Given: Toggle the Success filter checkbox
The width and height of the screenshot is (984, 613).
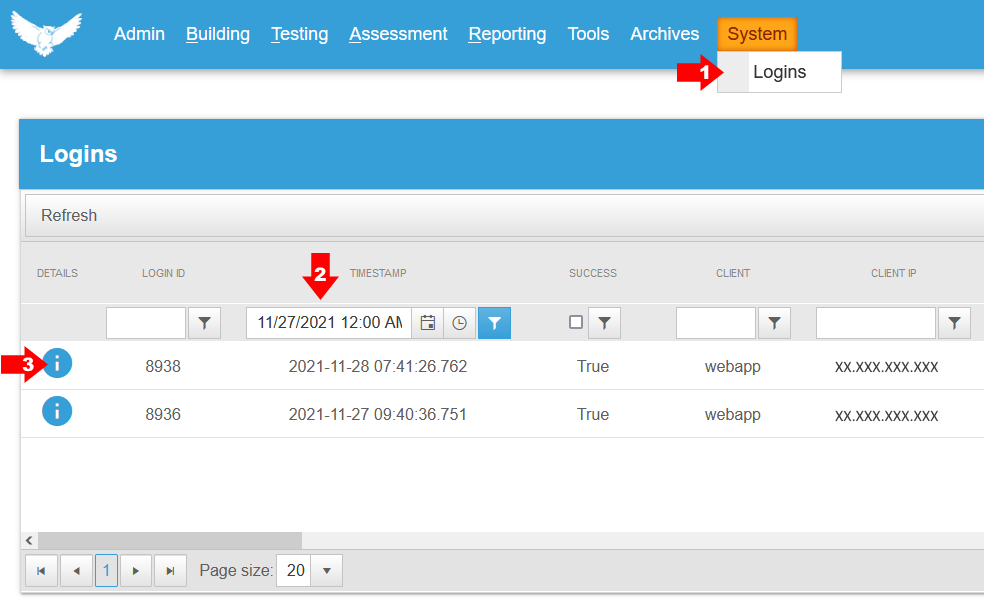Looking at the screenshot, I should point(575,322).
